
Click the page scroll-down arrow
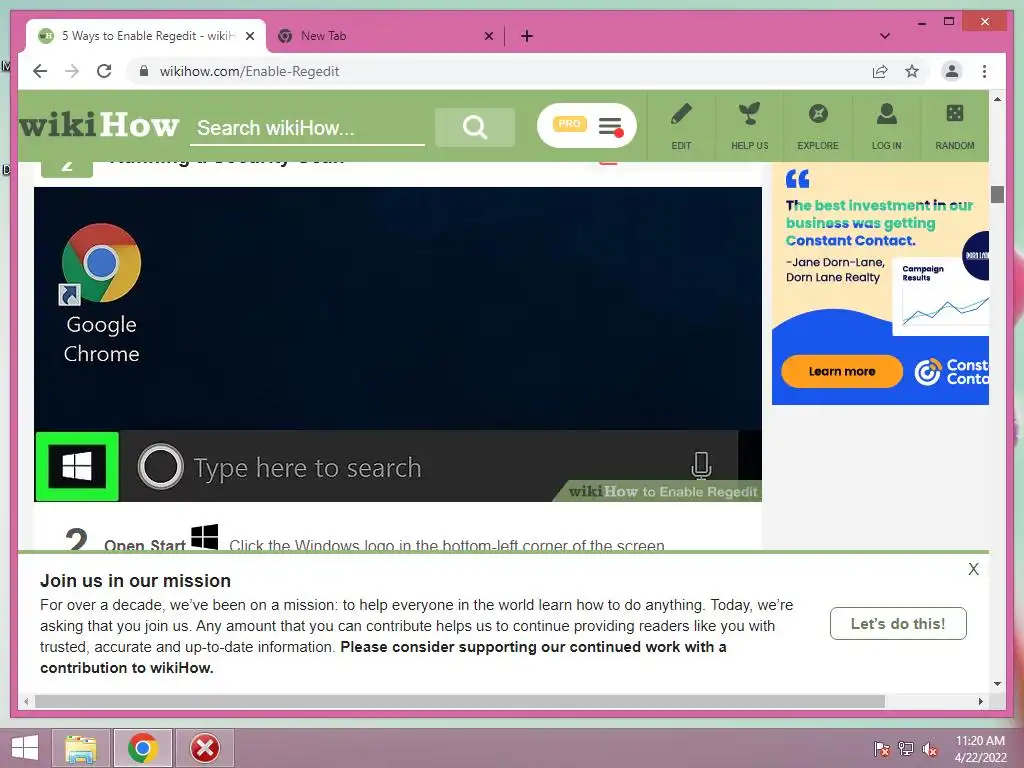(997, 684)
